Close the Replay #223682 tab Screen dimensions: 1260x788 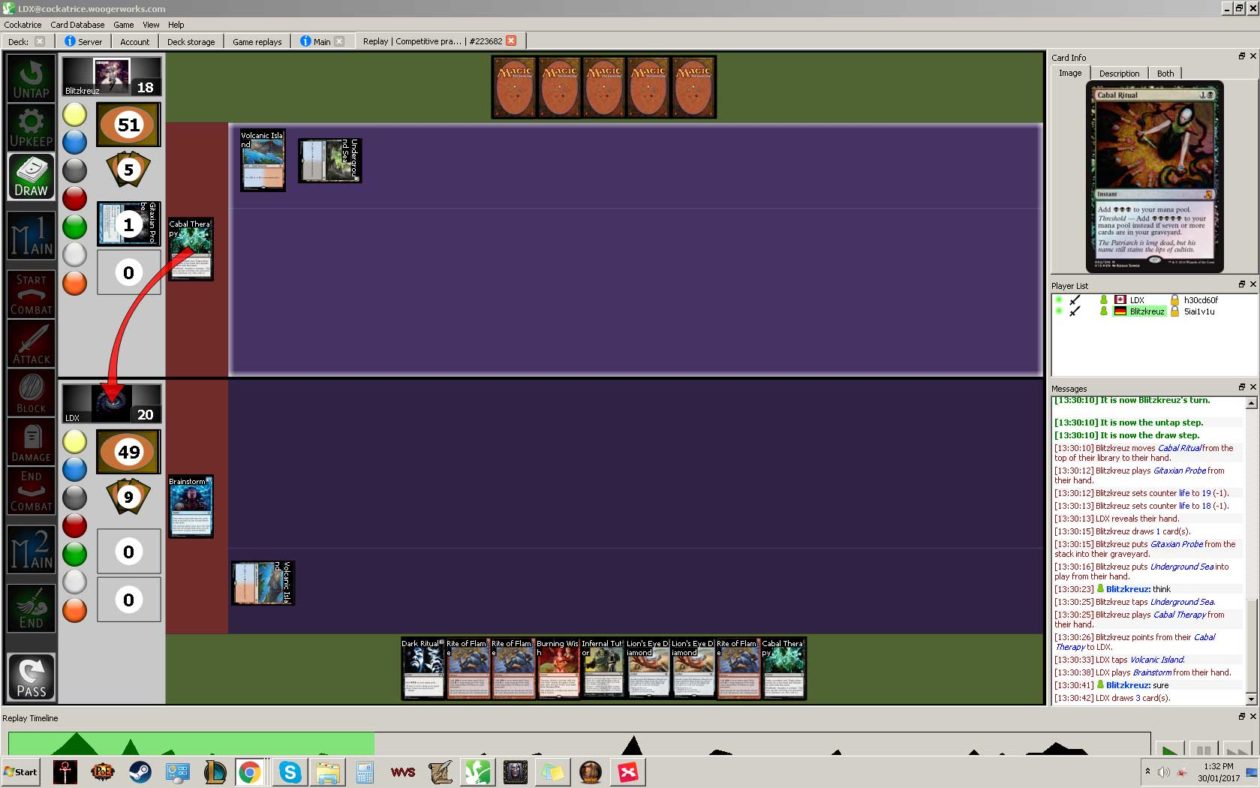[x=511, y=41]
